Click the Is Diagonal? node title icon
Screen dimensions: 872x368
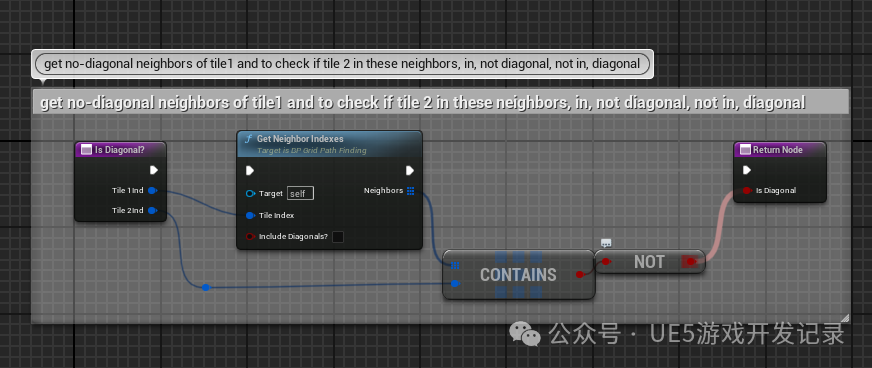86,150
